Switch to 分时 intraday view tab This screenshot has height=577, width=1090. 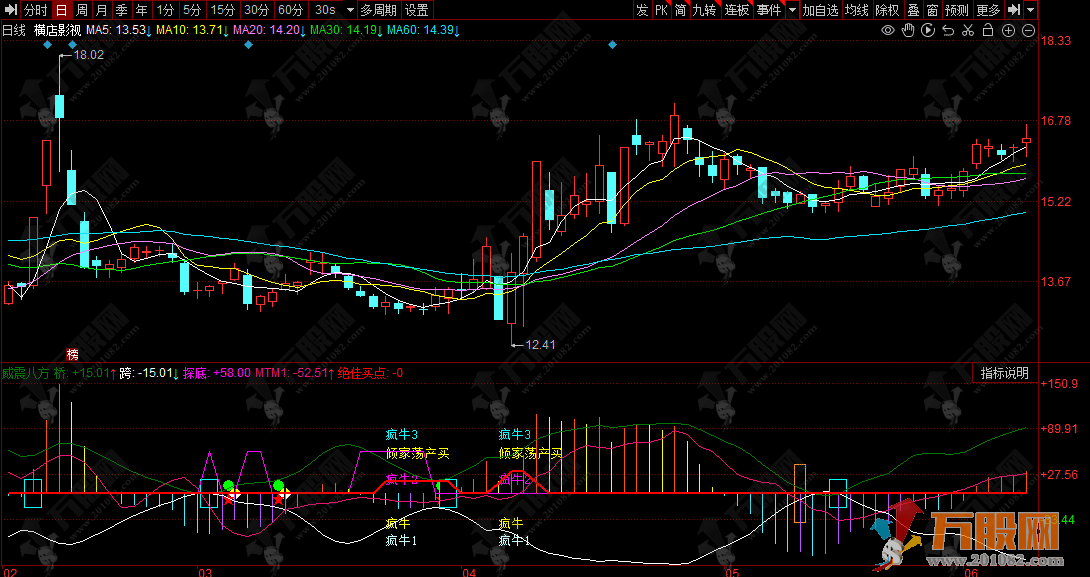(x=35, y=10)
